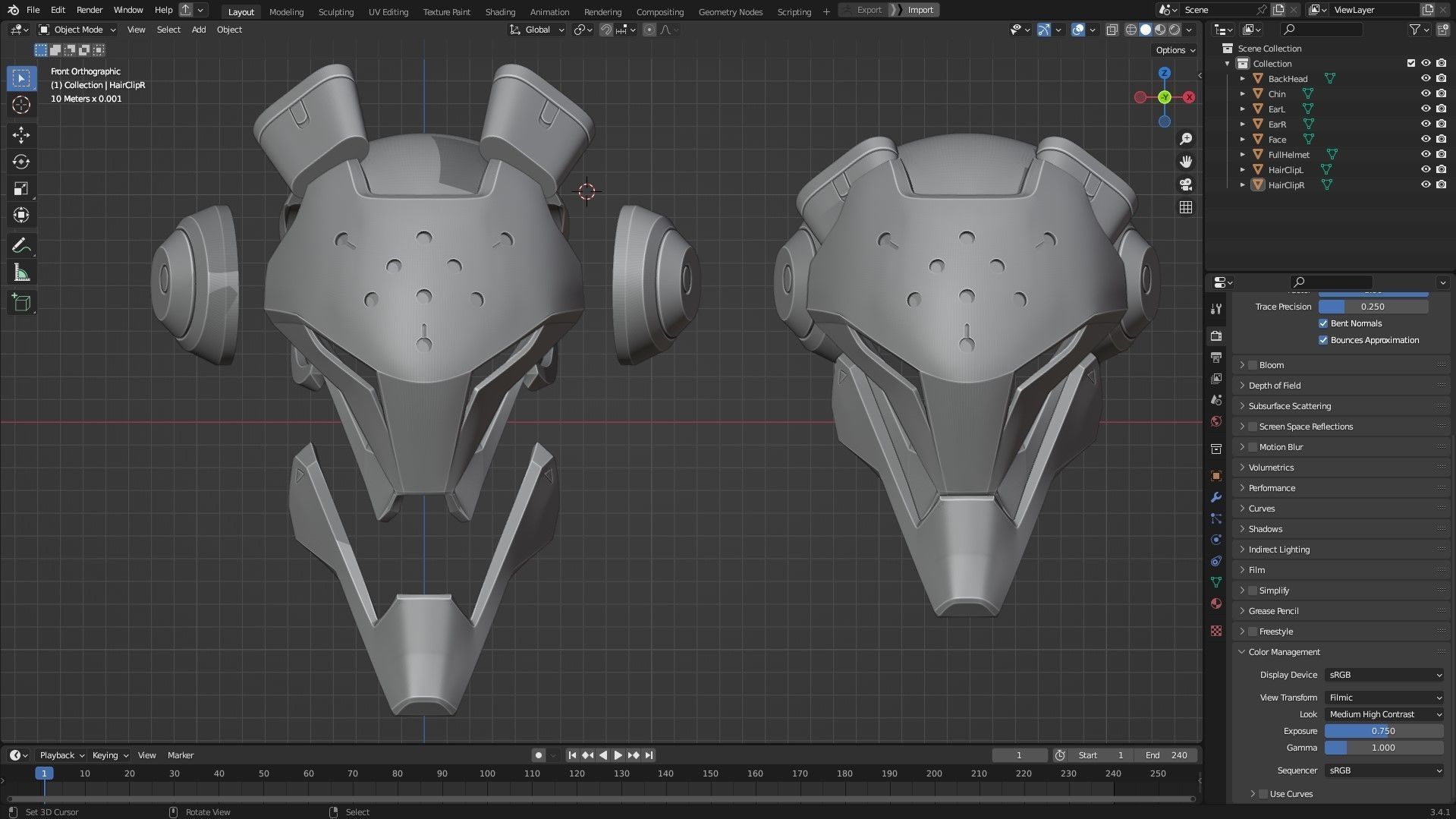Open the View Transform Filmic dropdown

(x=1384, y=698)
